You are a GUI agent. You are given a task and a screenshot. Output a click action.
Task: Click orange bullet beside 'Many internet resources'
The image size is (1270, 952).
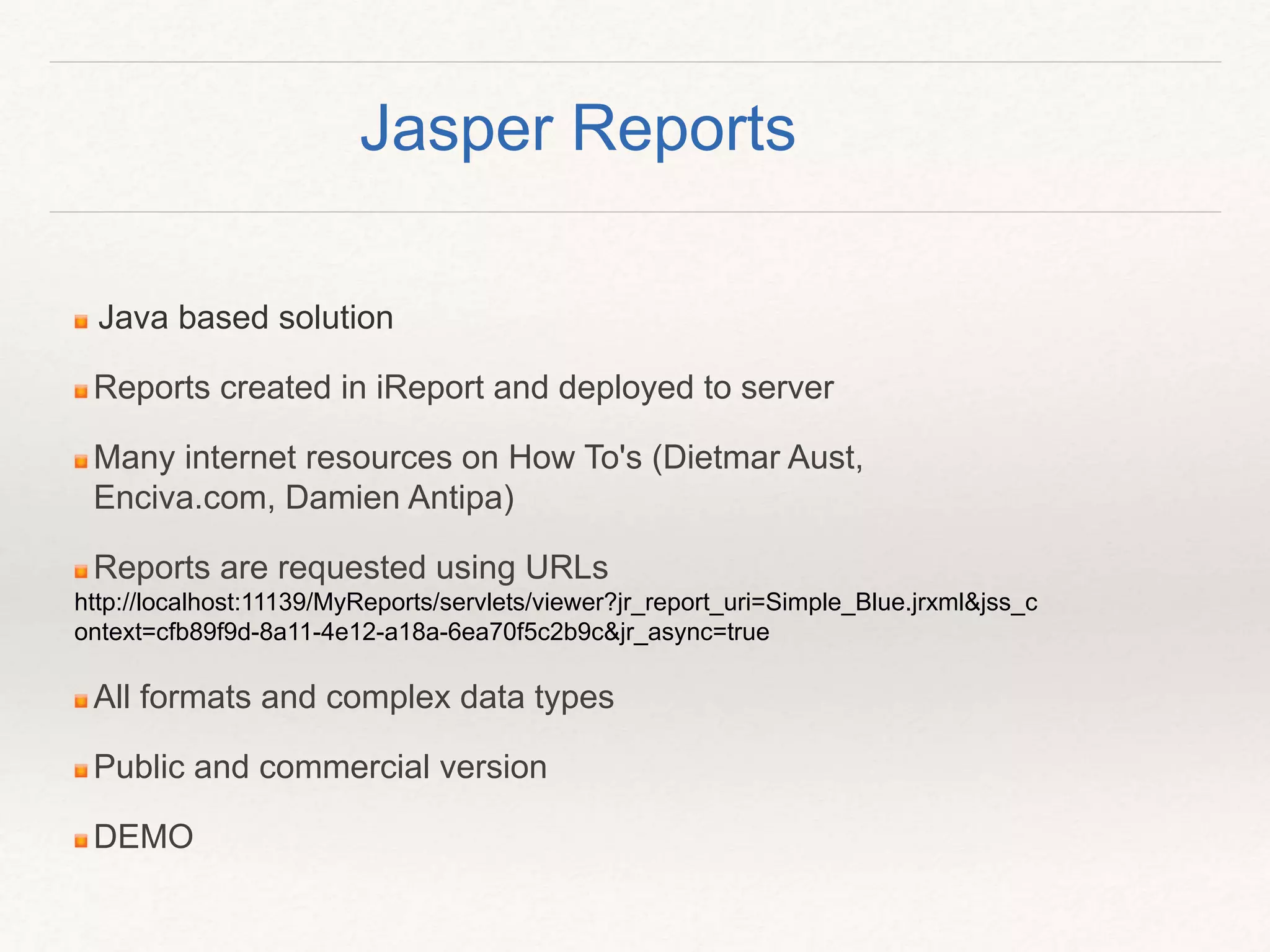pyautogui.click(x=81, y=462)
